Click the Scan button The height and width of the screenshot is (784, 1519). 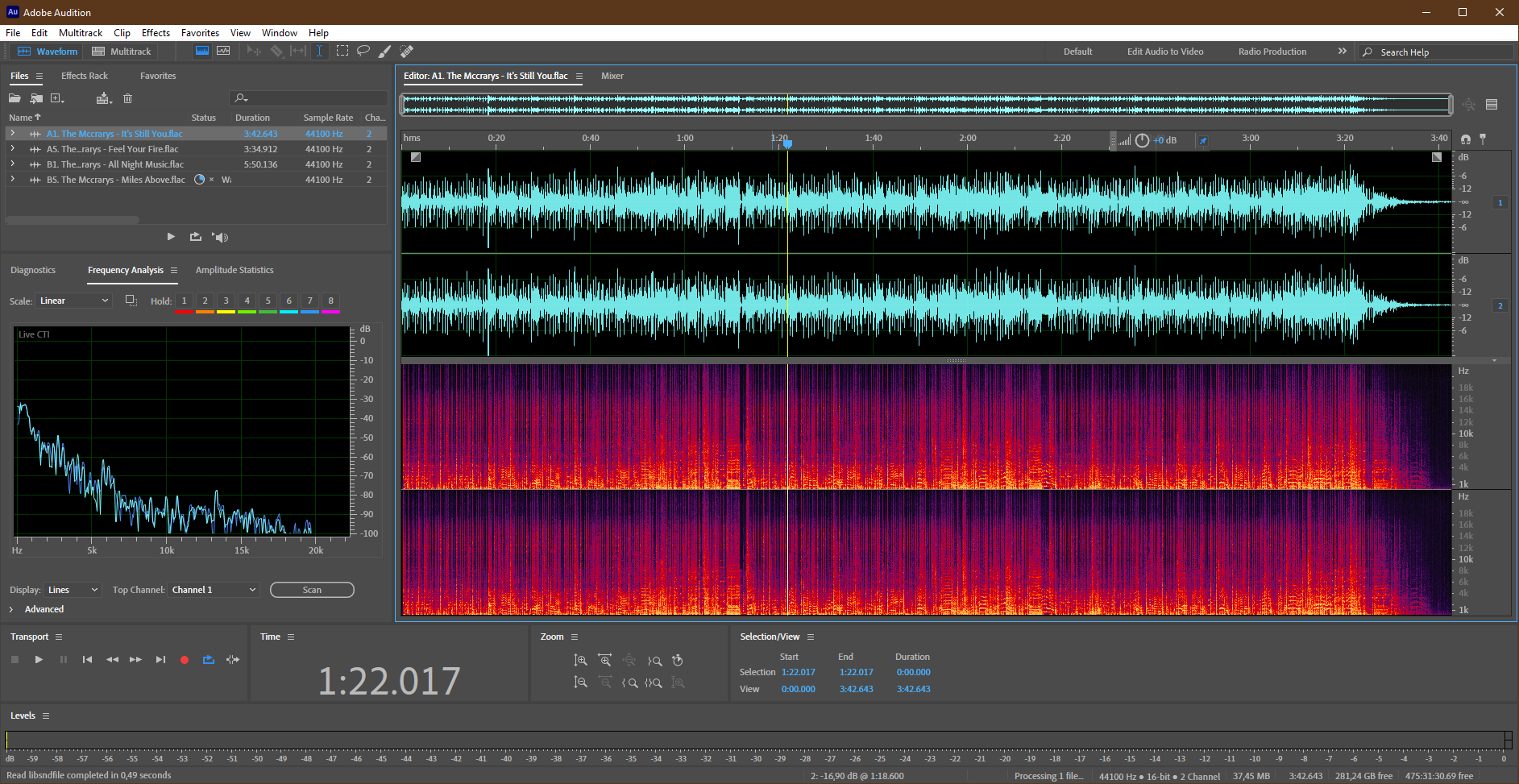312,590
